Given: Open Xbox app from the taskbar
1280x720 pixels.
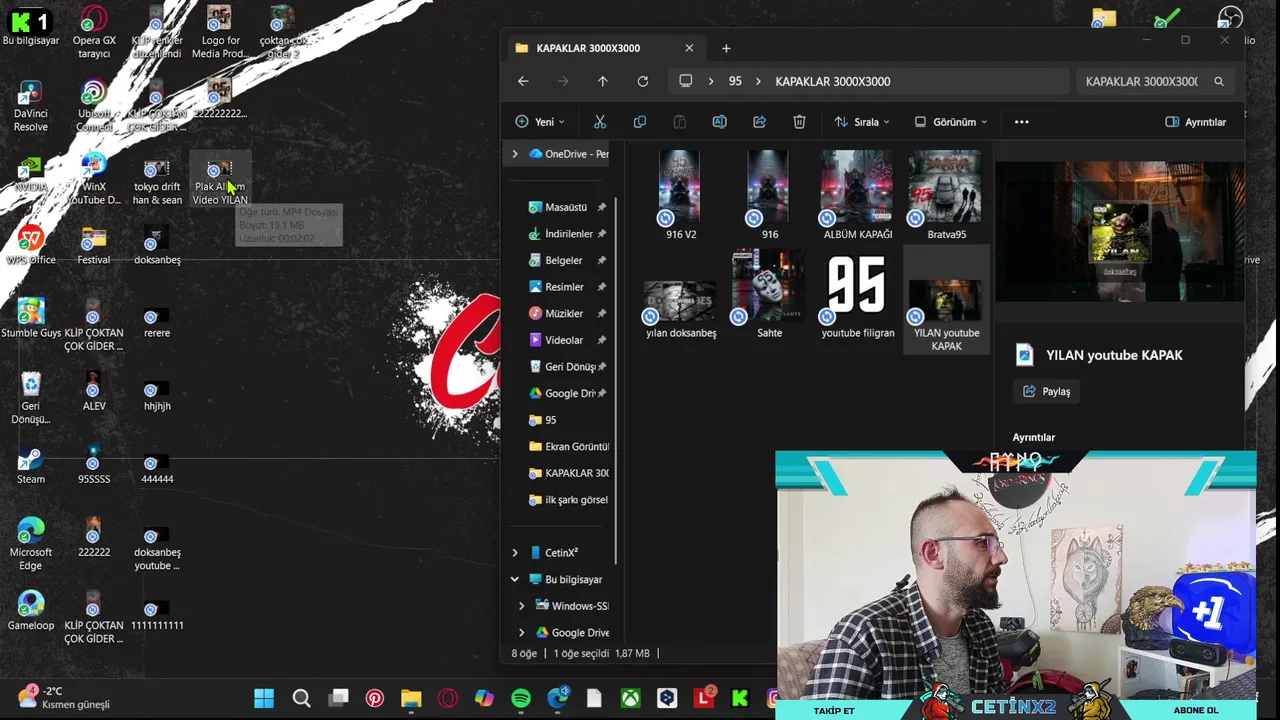Looking at the screenshot, I should tap(630, 698).
